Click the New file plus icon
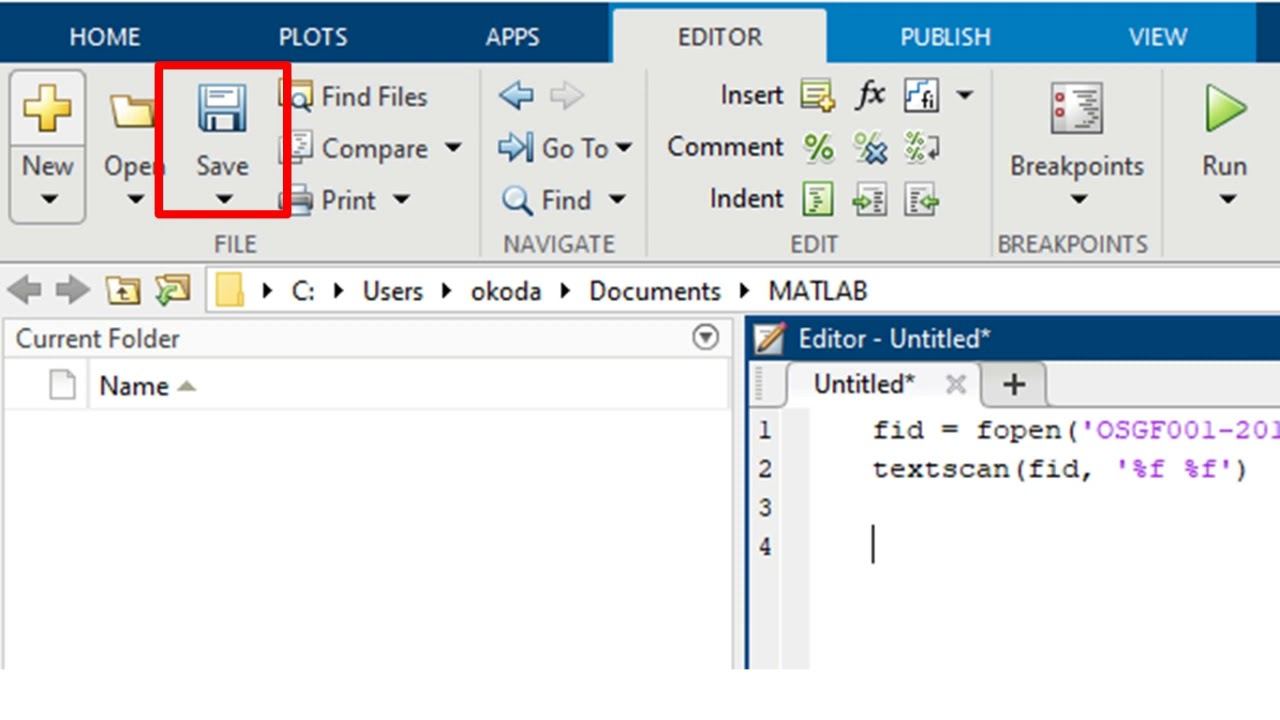The width and height of the screenshot is (1280, 720). 47,107
